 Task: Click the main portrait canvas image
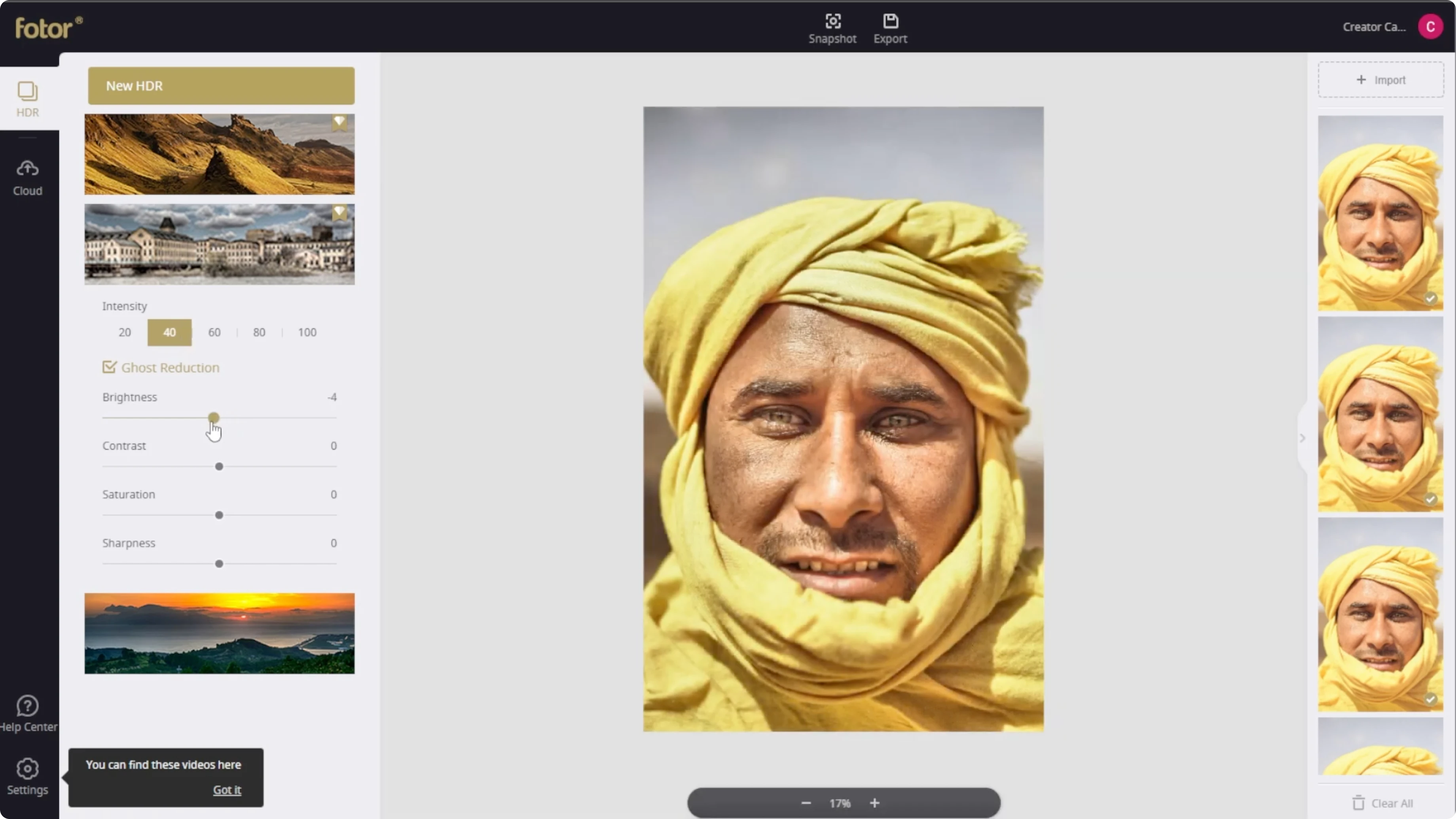pyautogui.click(x=843, y=419)
